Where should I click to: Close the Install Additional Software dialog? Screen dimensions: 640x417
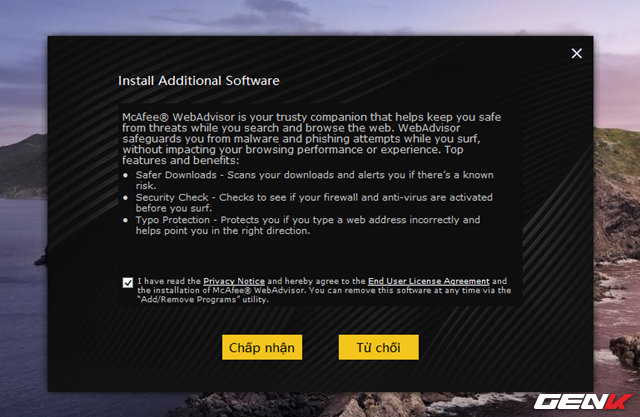click(x=576, y=53)
